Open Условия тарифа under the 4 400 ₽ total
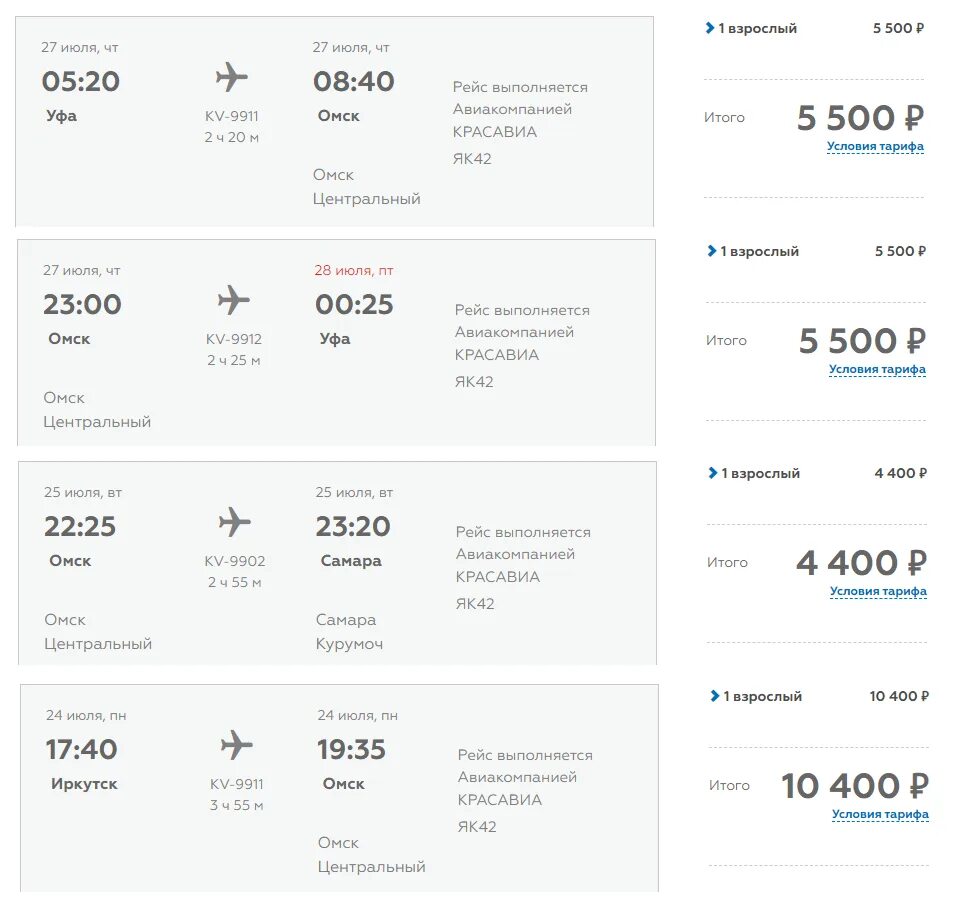This screenshot has height=909, width=963. [x=878, y=591]
